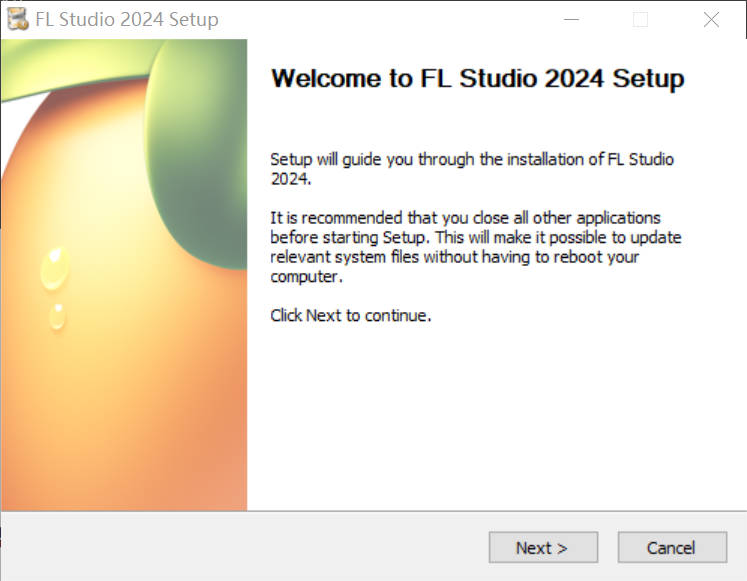Click the greyed-out maximize window button
This screenshot has height=581, width=747.
coord(640,19)
